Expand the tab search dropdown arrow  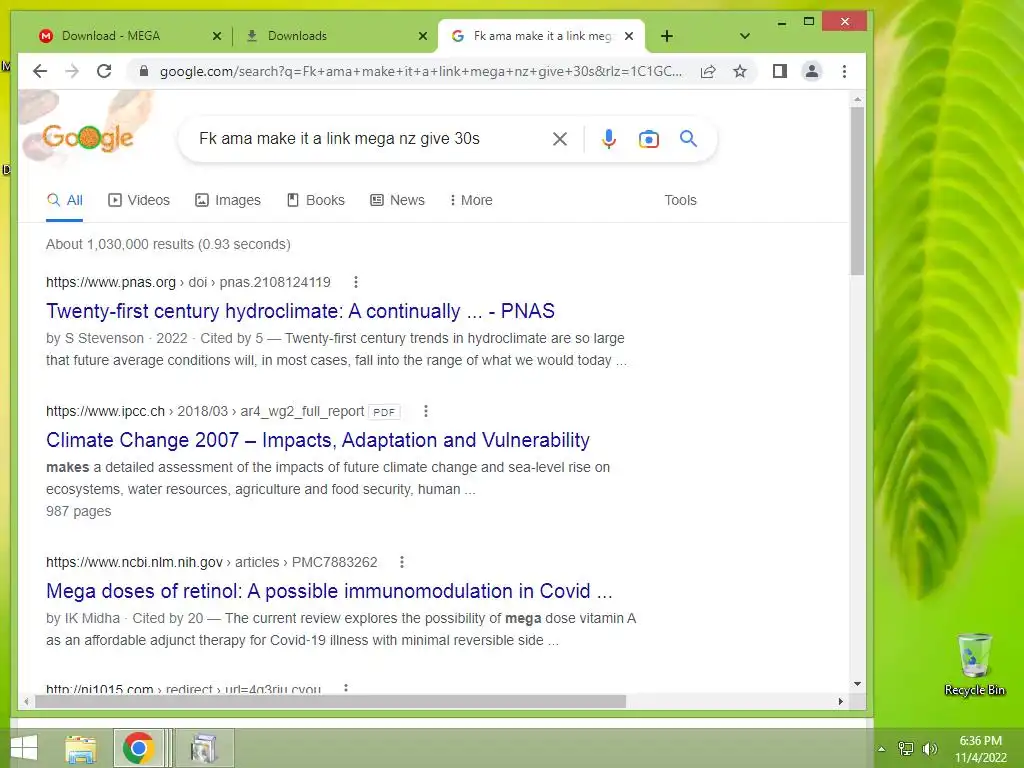point(744,36)
